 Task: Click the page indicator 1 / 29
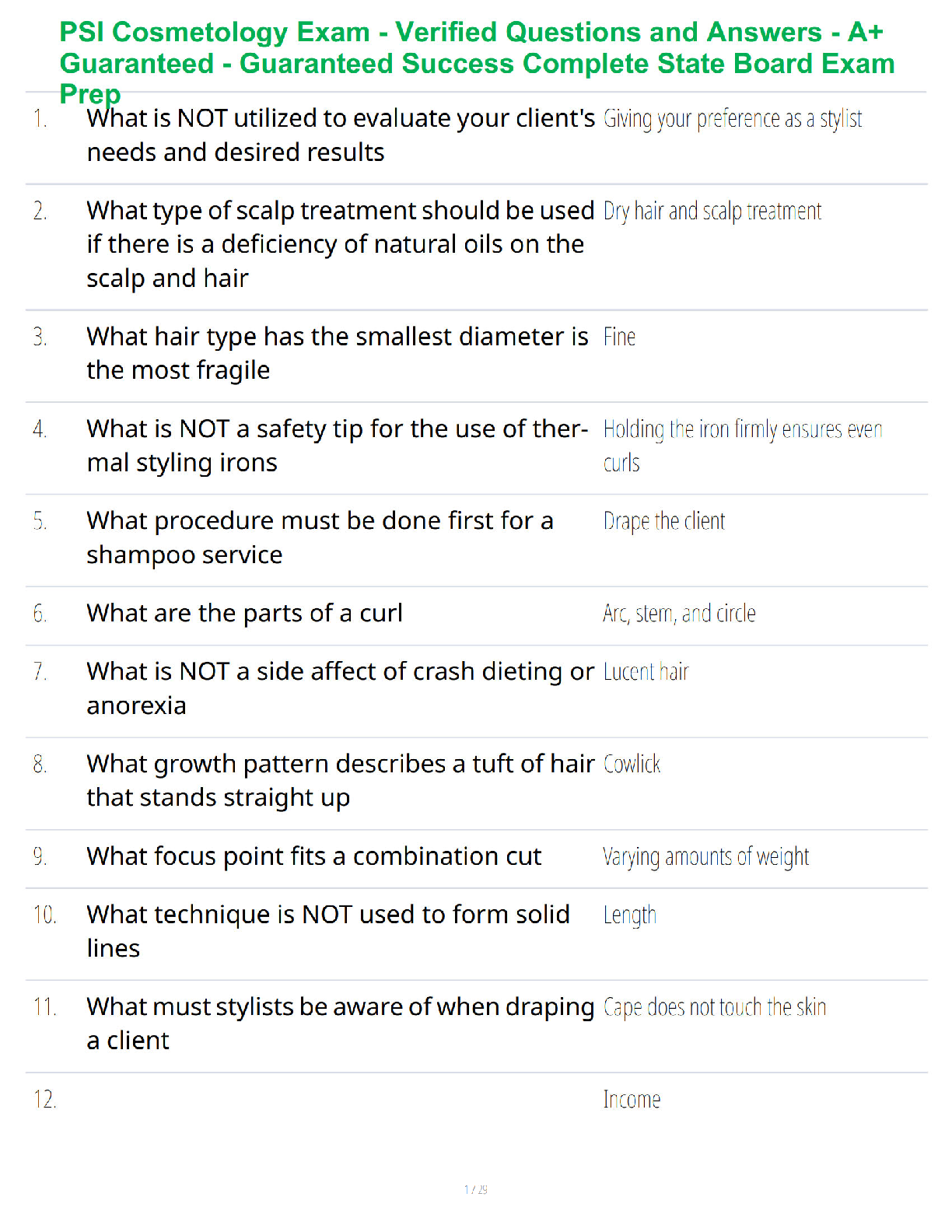tap(476, 1189)
